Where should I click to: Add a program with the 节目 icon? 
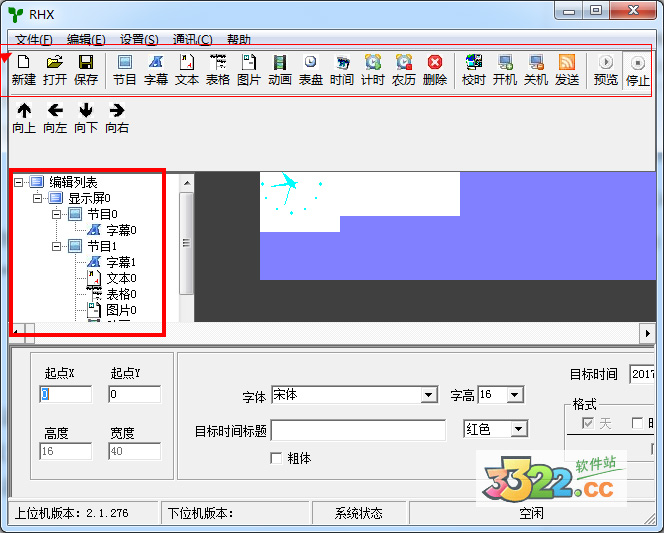click(124, 70)
